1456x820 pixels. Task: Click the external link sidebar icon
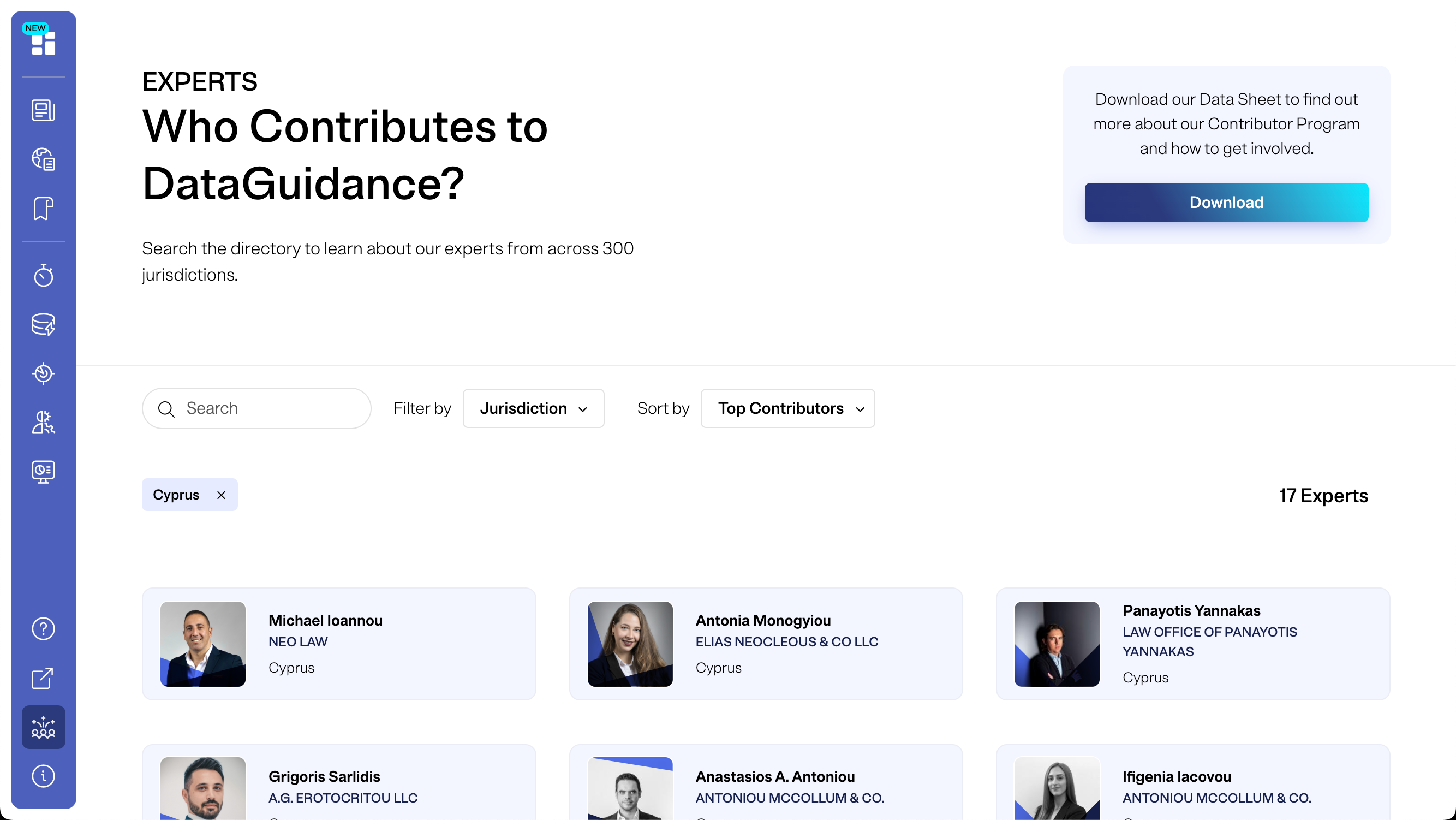[x=44, y=678]
